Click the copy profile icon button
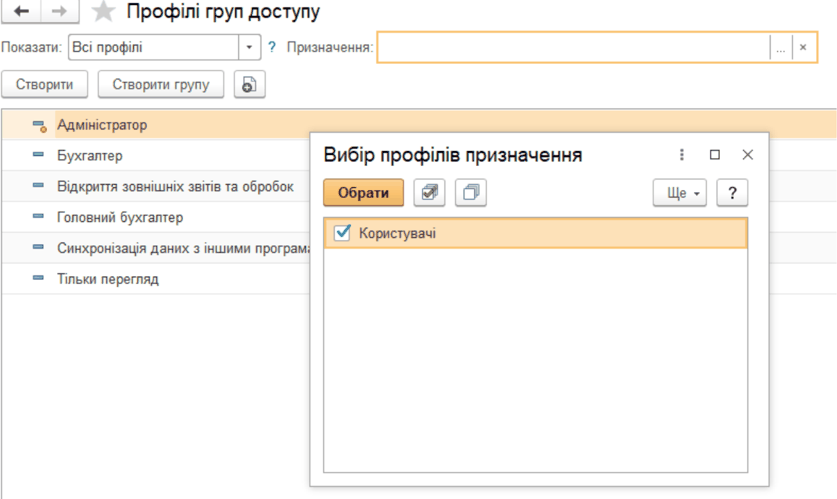This screenshot has width=837, height=499. coord(249,84)
